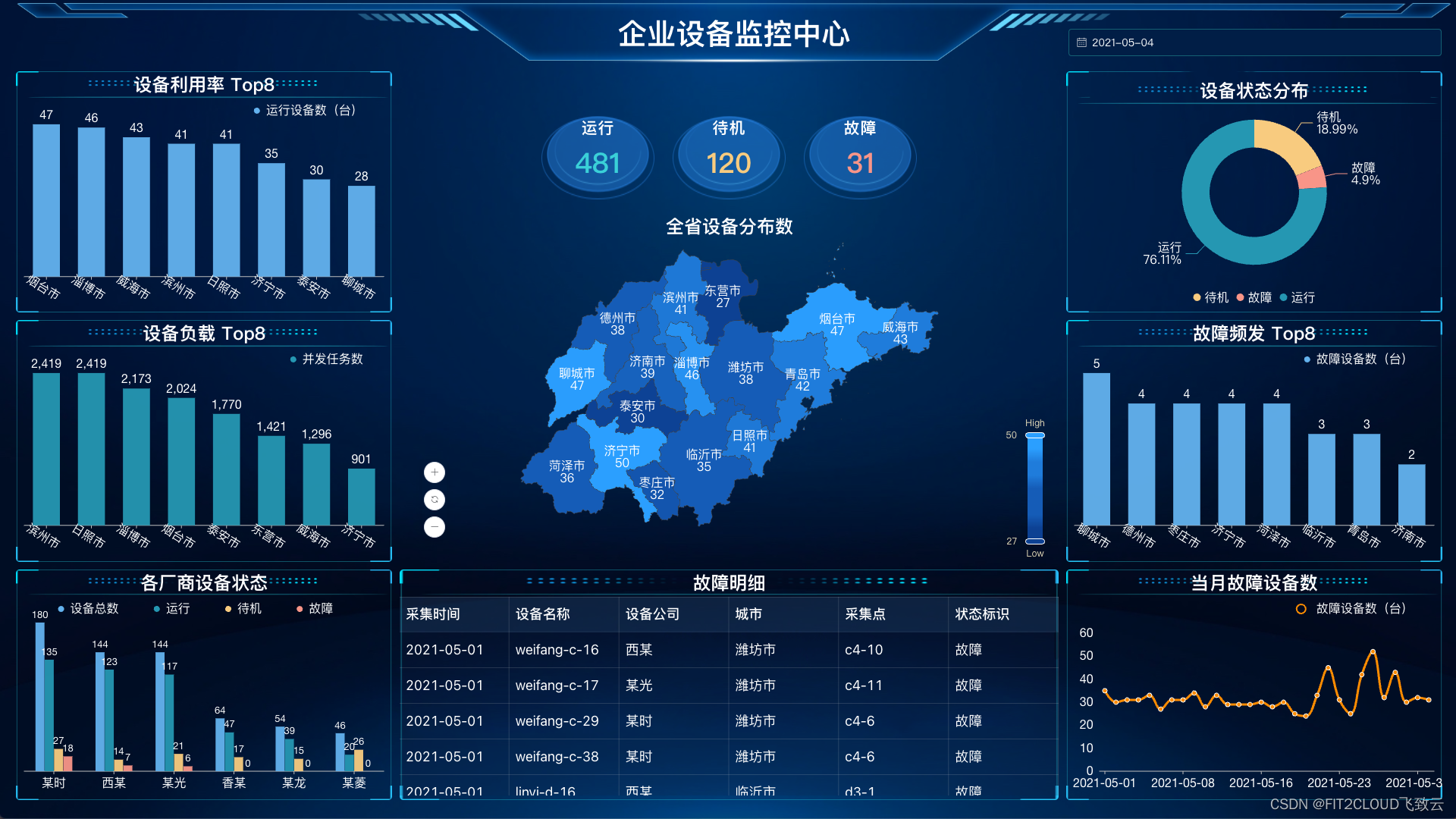The image size is (1456, 819).
Task: Toggle 运行 legend in device status donut
Action: 1298,297
